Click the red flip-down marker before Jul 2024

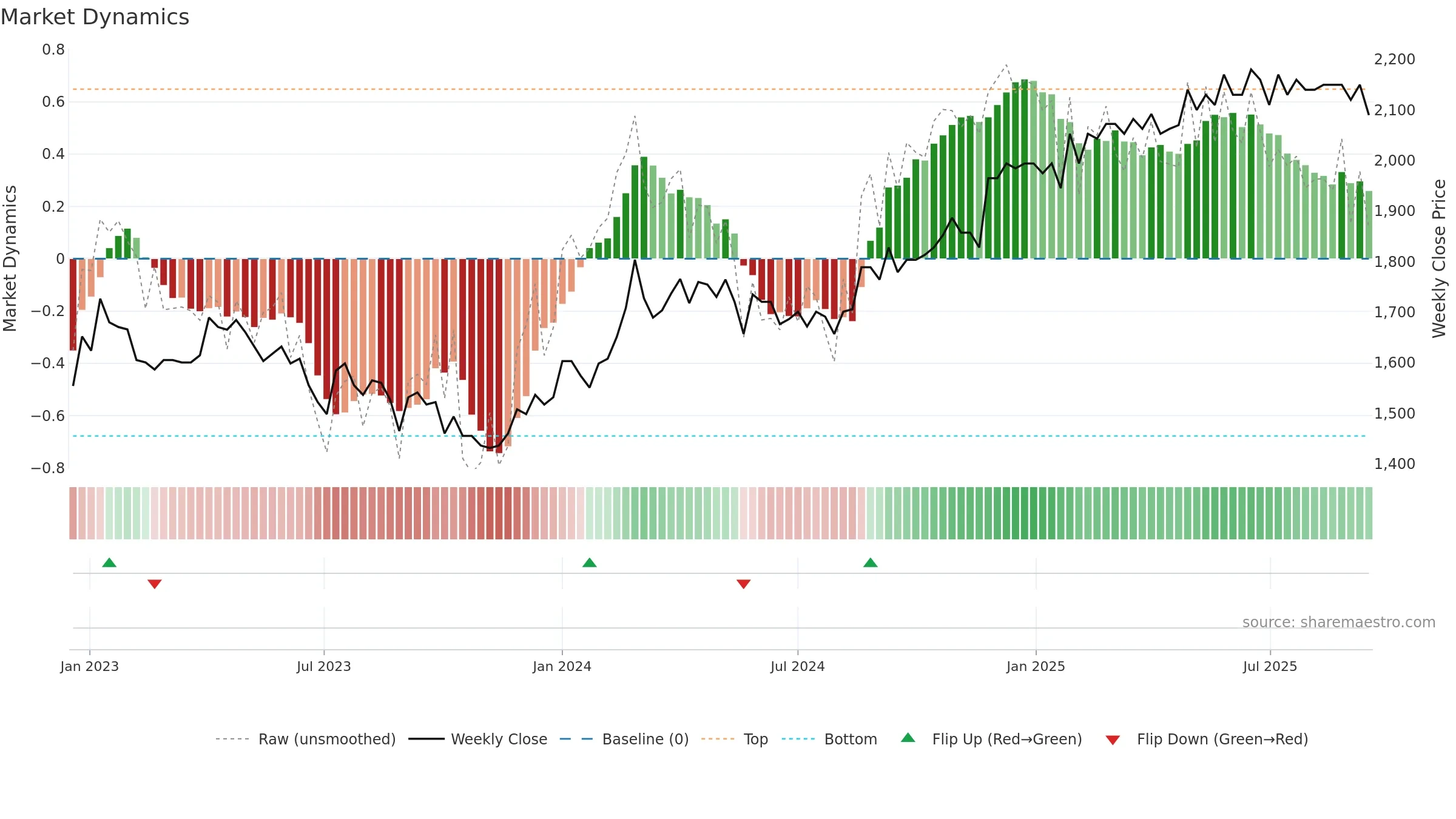tap(744, 584)
